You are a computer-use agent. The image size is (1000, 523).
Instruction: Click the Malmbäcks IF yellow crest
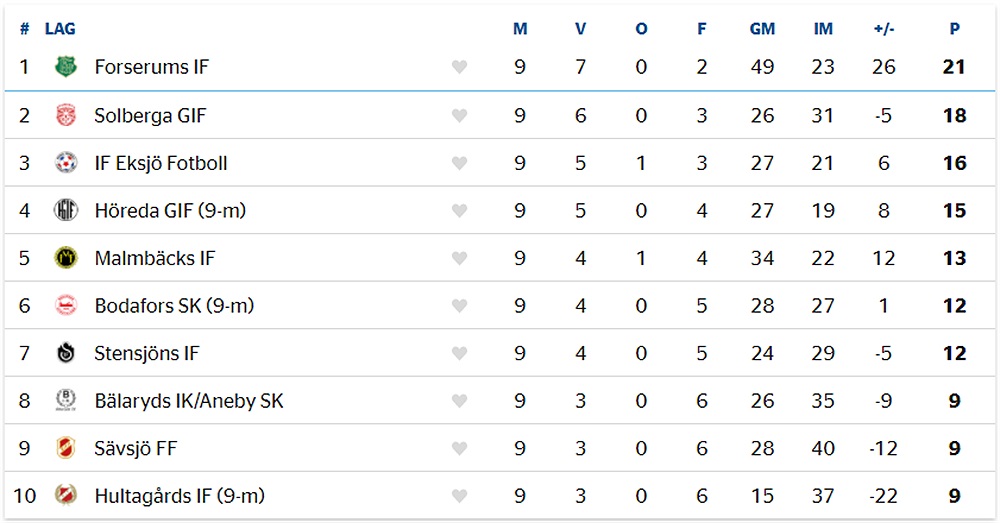point(66,258)
